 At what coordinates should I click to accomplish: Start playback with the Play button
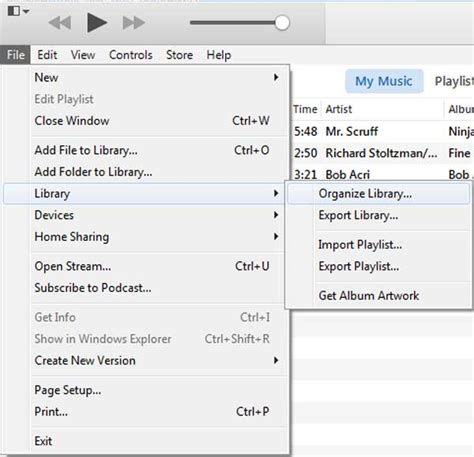pos(97,22)
